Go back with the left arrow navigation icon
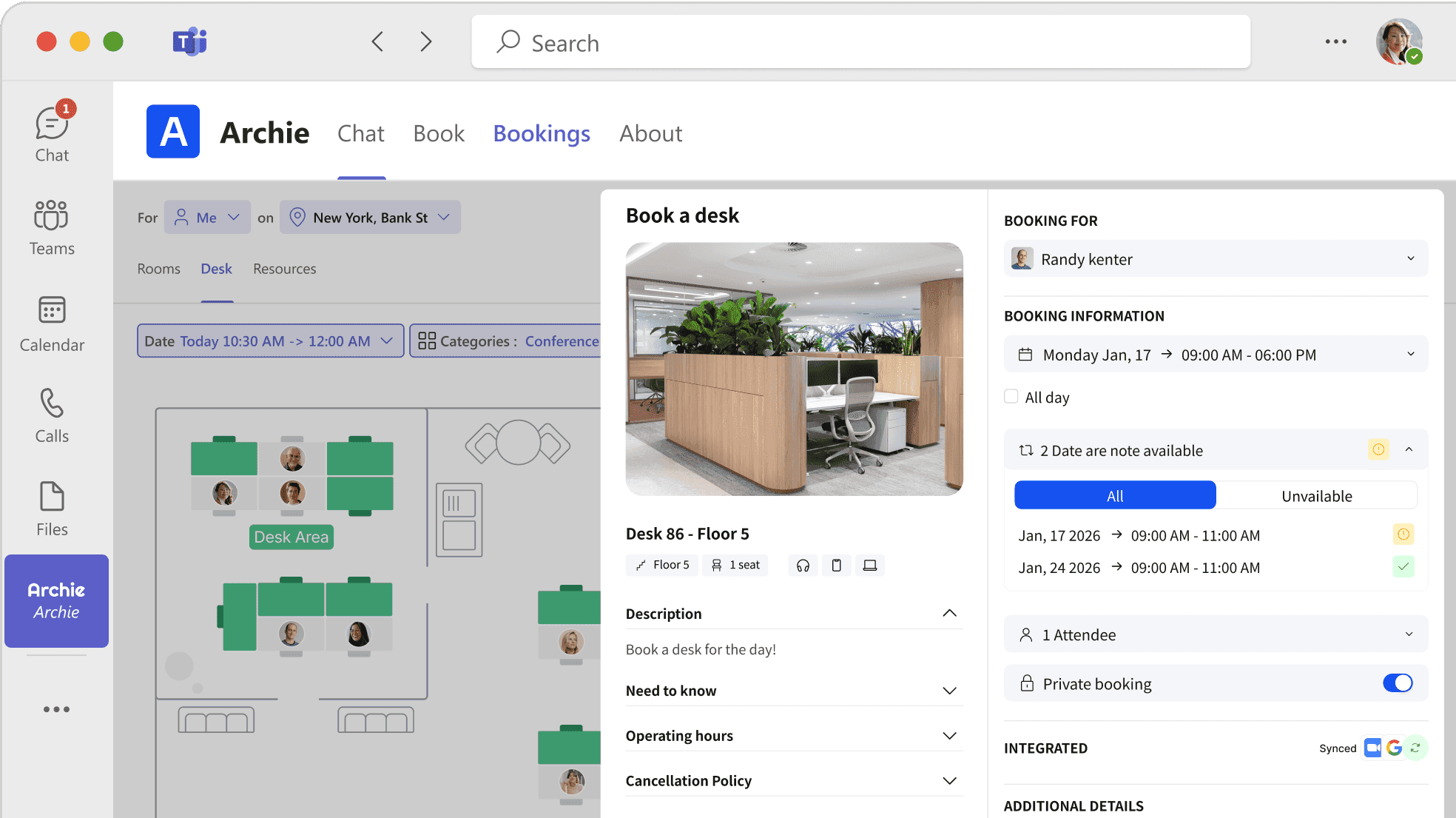 point(378,41)
